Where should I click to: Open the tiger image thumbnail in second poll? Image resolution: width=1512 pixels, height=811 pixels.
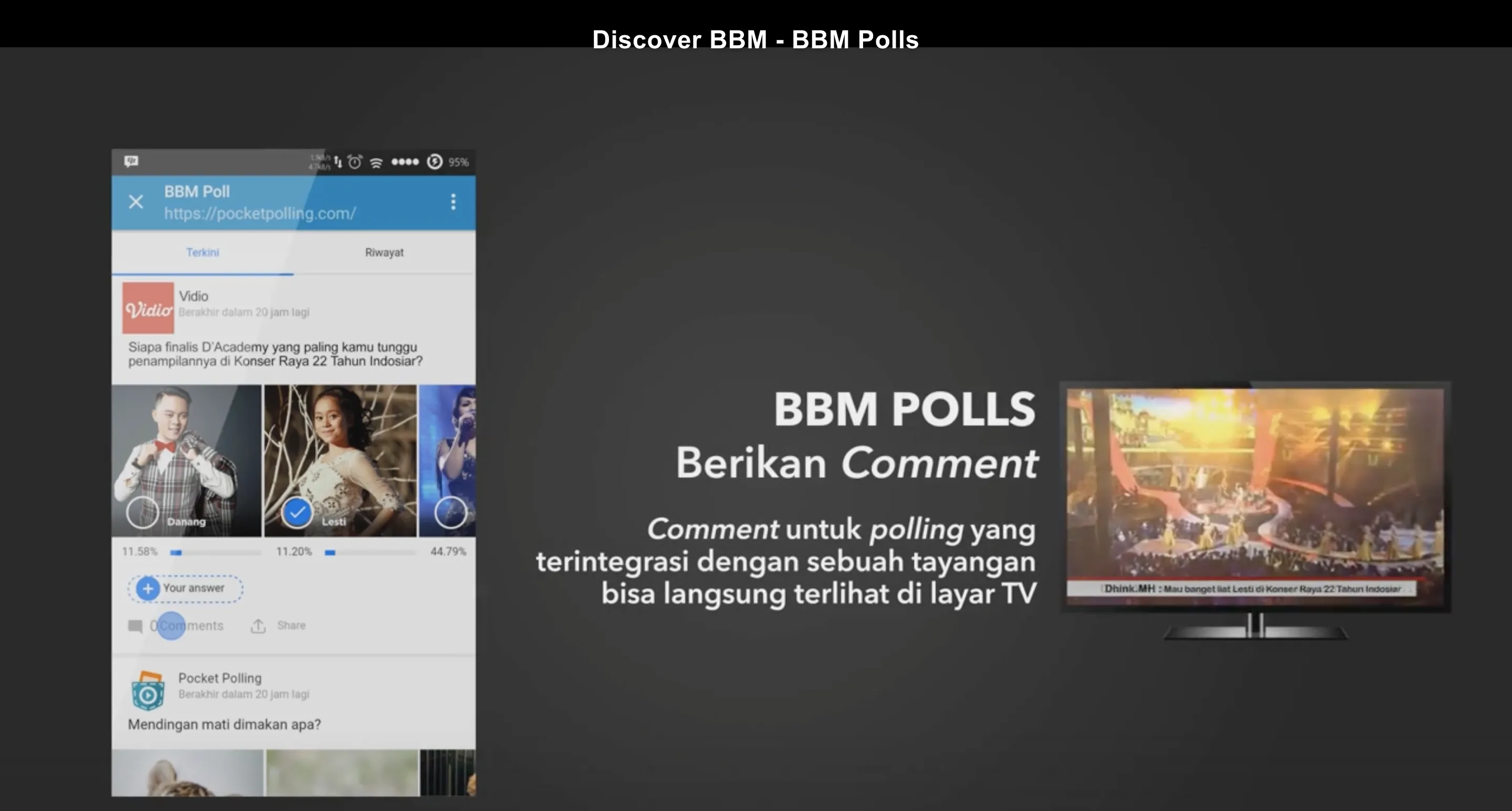188,773
